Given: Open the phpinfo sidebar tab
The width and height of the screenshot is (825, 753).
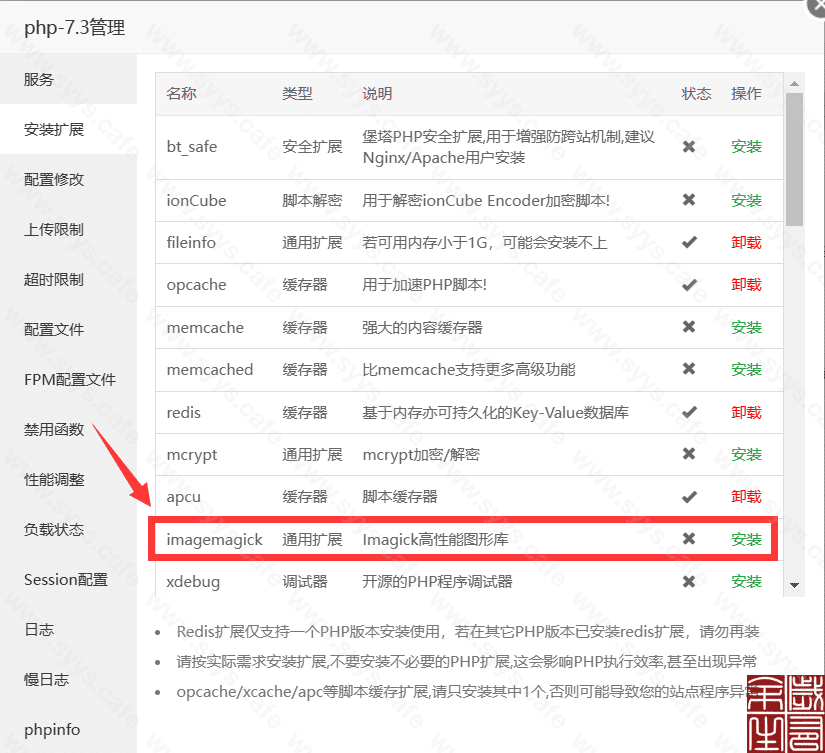Looking at the screenshot, I should (x=52, y=730).
